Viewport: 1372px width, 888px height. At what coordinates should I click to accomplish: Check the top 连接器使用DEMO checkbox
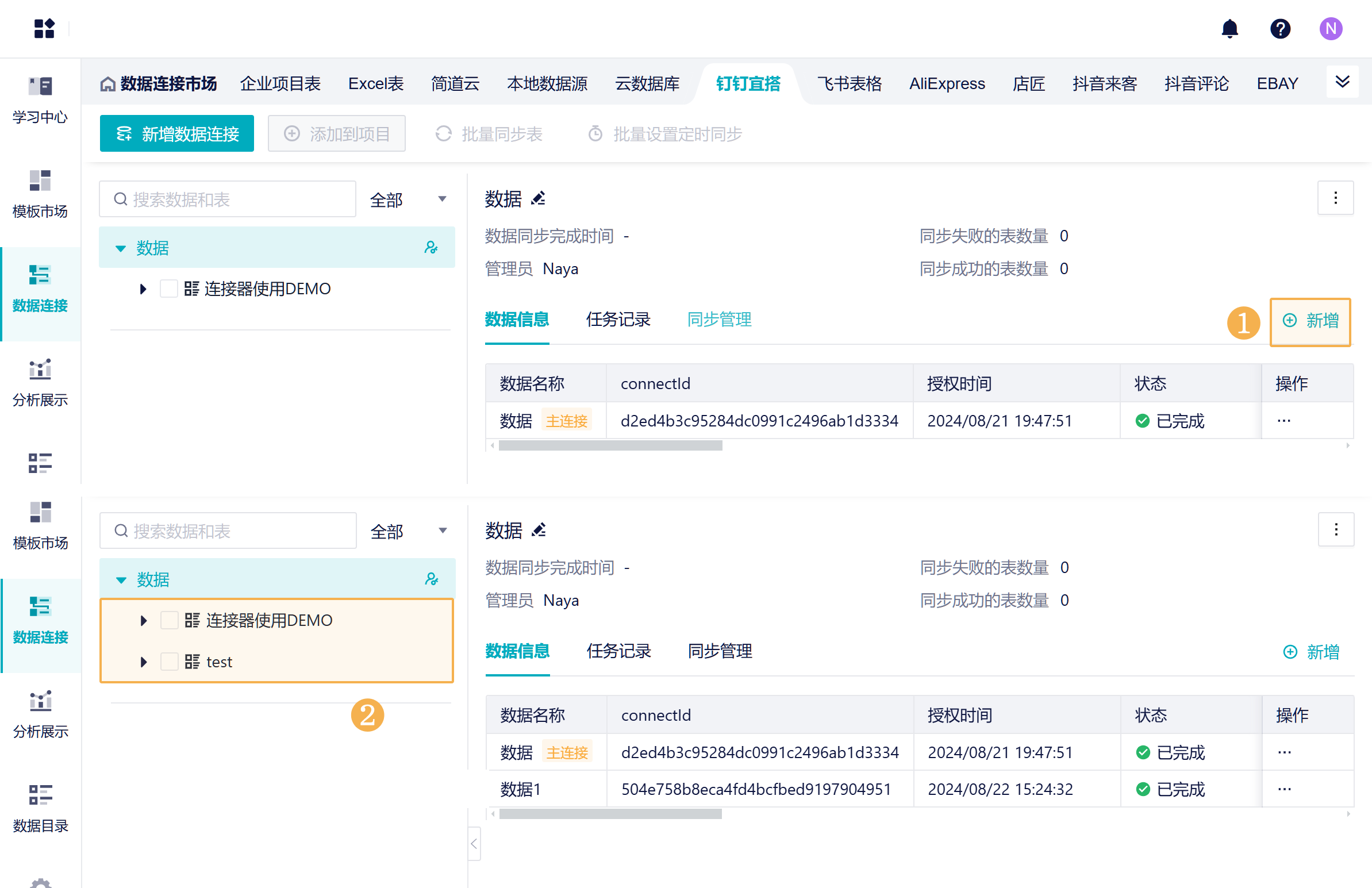[168, 289]
